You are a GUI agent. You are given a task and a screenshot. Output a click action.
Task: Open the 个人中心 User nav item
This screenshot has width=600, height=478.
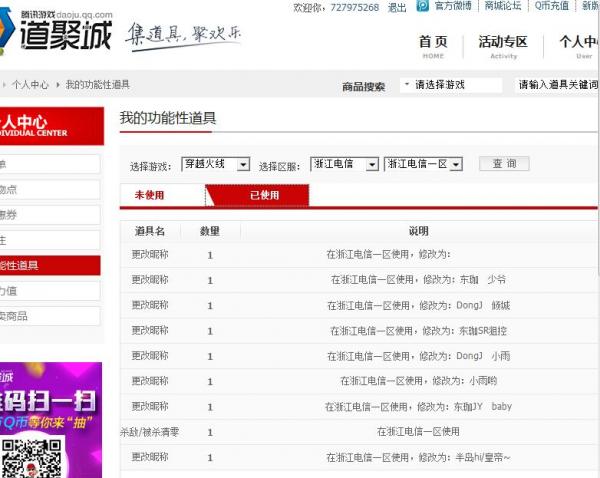coord(579,46)
